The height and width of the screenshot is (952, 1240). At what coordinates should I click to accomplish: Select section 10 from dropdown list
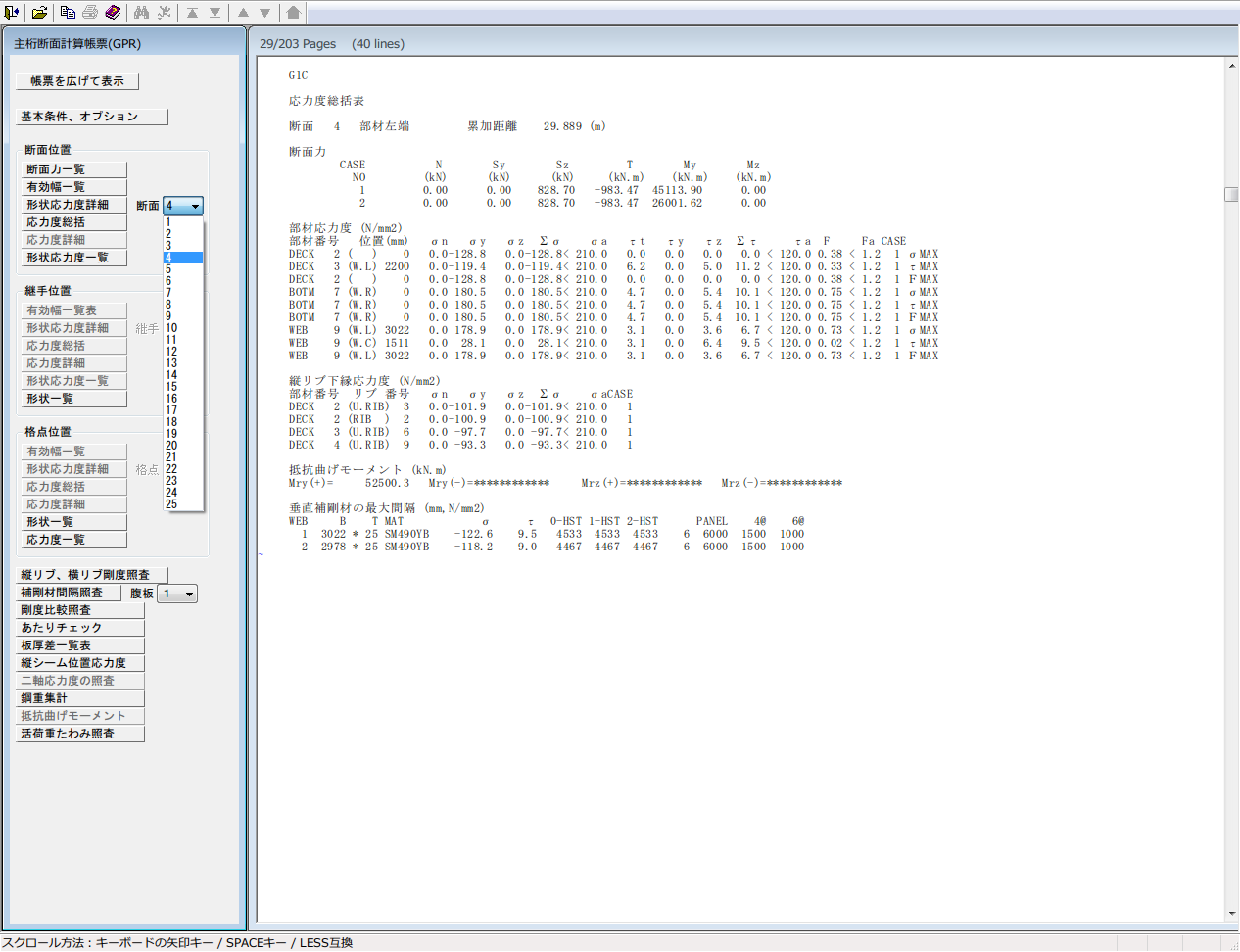click(171, 328)
